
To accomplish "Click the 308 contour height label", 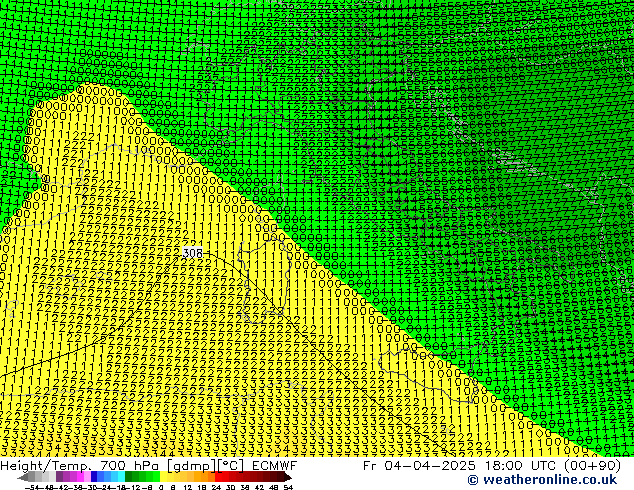I will (192, 253).
